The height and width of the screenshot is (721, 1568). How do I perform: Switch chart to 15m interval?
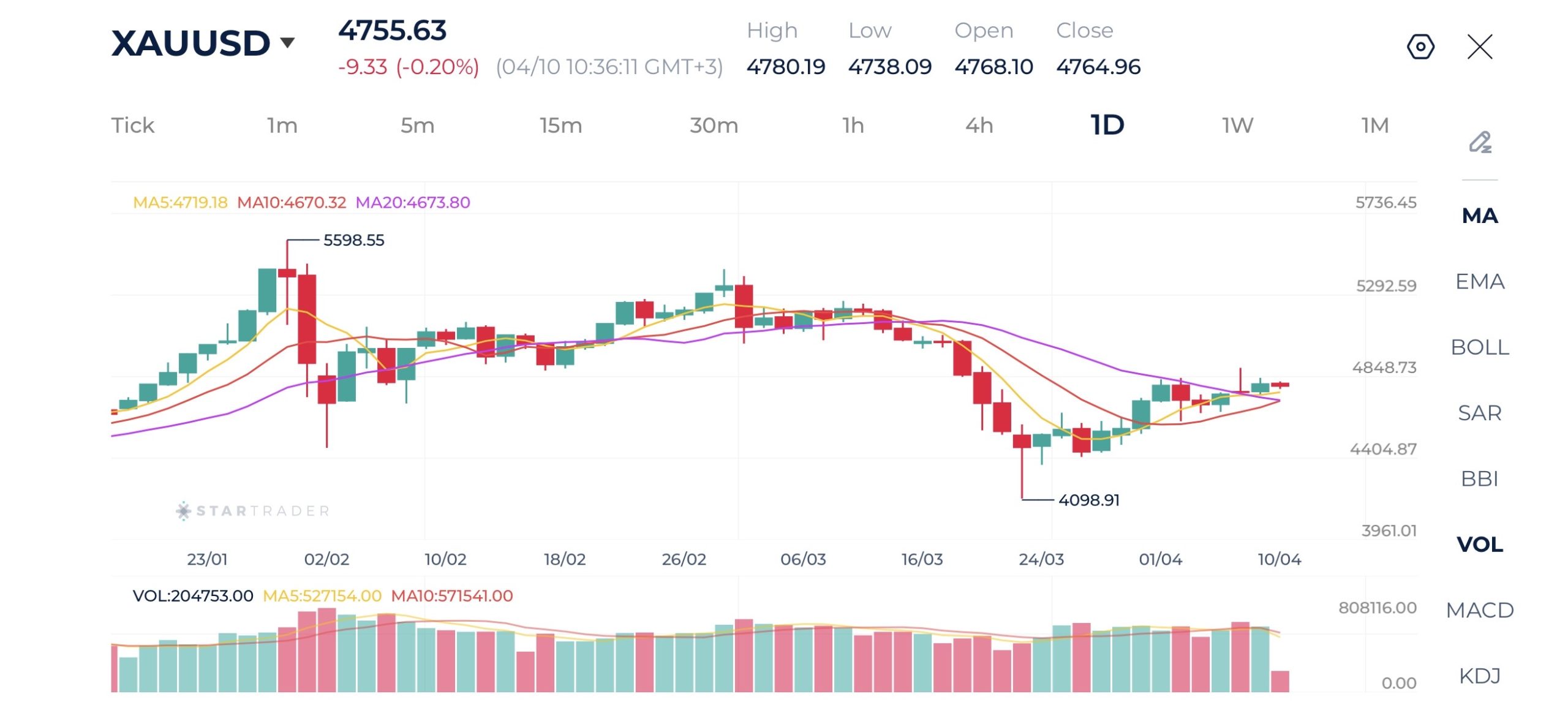pos(560,126)
